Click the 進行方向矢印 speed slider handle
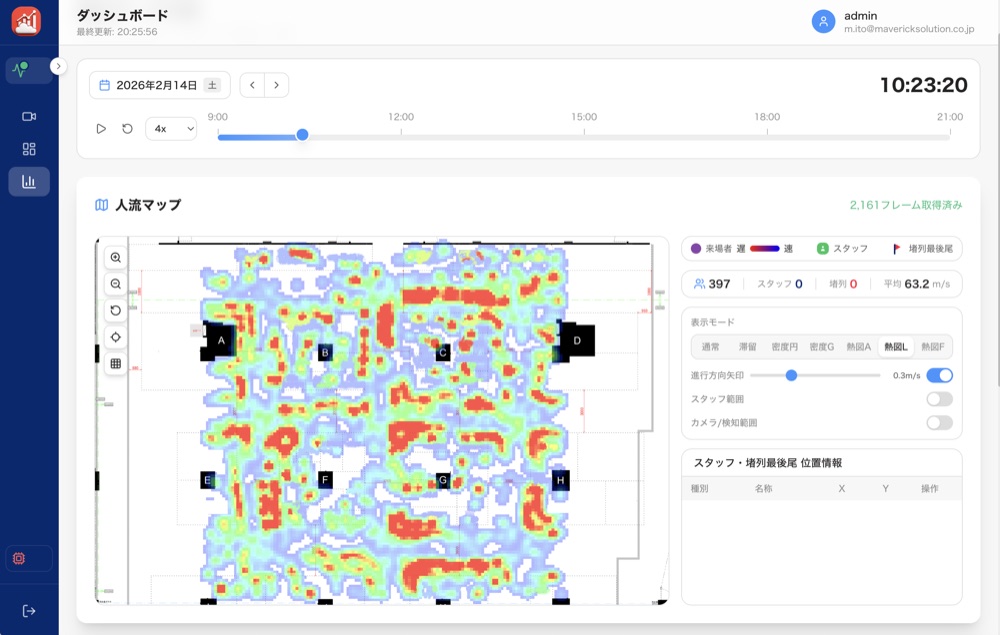The height and width of the screenshot is (635, 1000). tap(791, 376)
